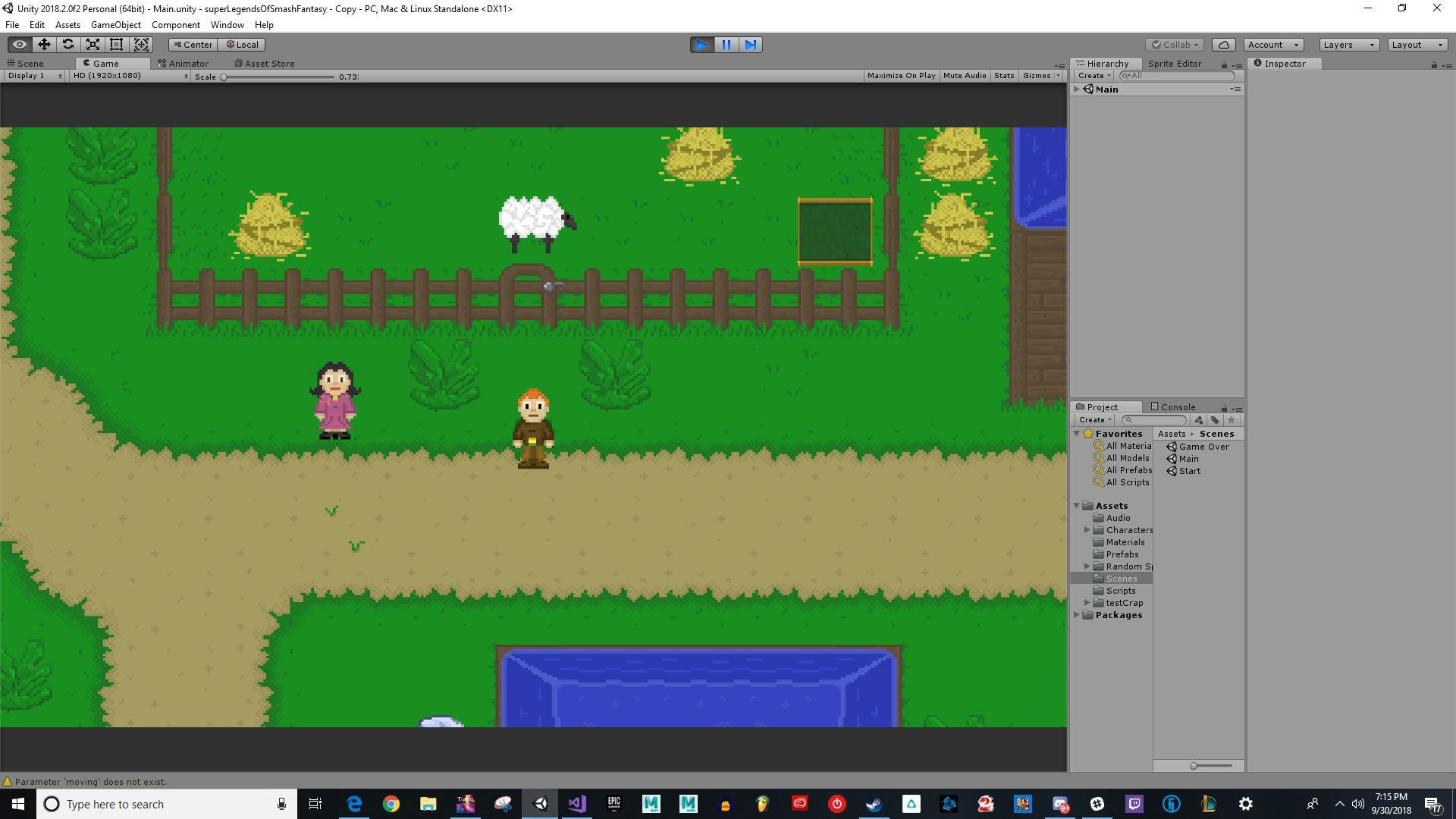This screenshot has height=819, width=1456.
Task: Toggle Mute Audio in Game view
Action: coord(965,76)
